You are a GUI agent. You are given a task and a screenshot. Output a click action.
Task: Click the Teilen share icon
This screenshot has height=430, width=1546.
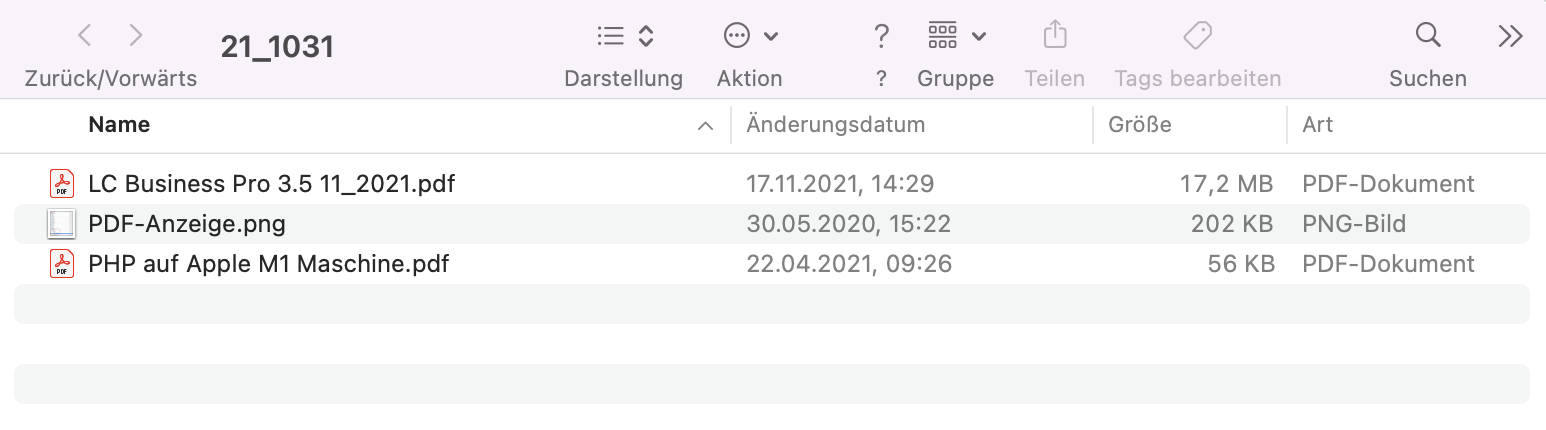[1054, 36]
